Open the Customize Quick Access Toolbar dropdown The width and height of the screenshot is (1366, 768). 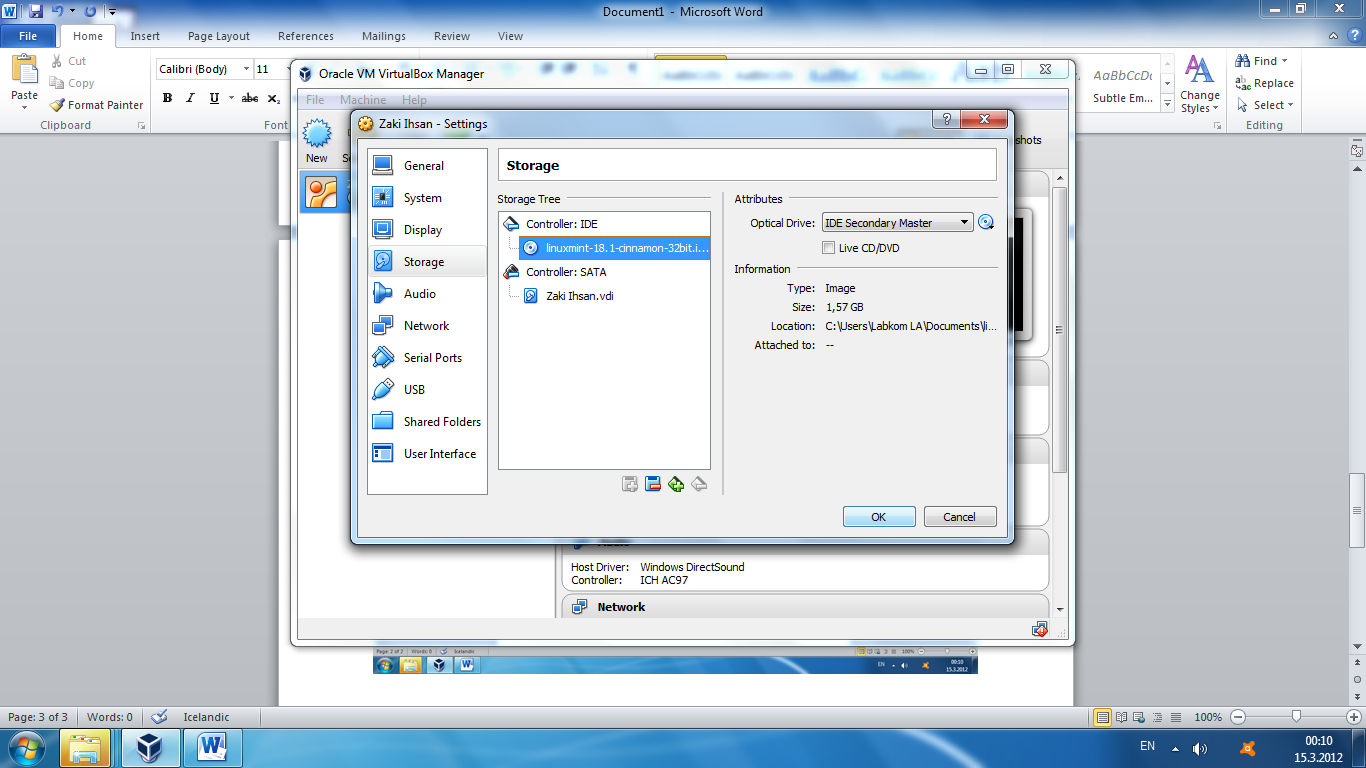click(112, 11)
